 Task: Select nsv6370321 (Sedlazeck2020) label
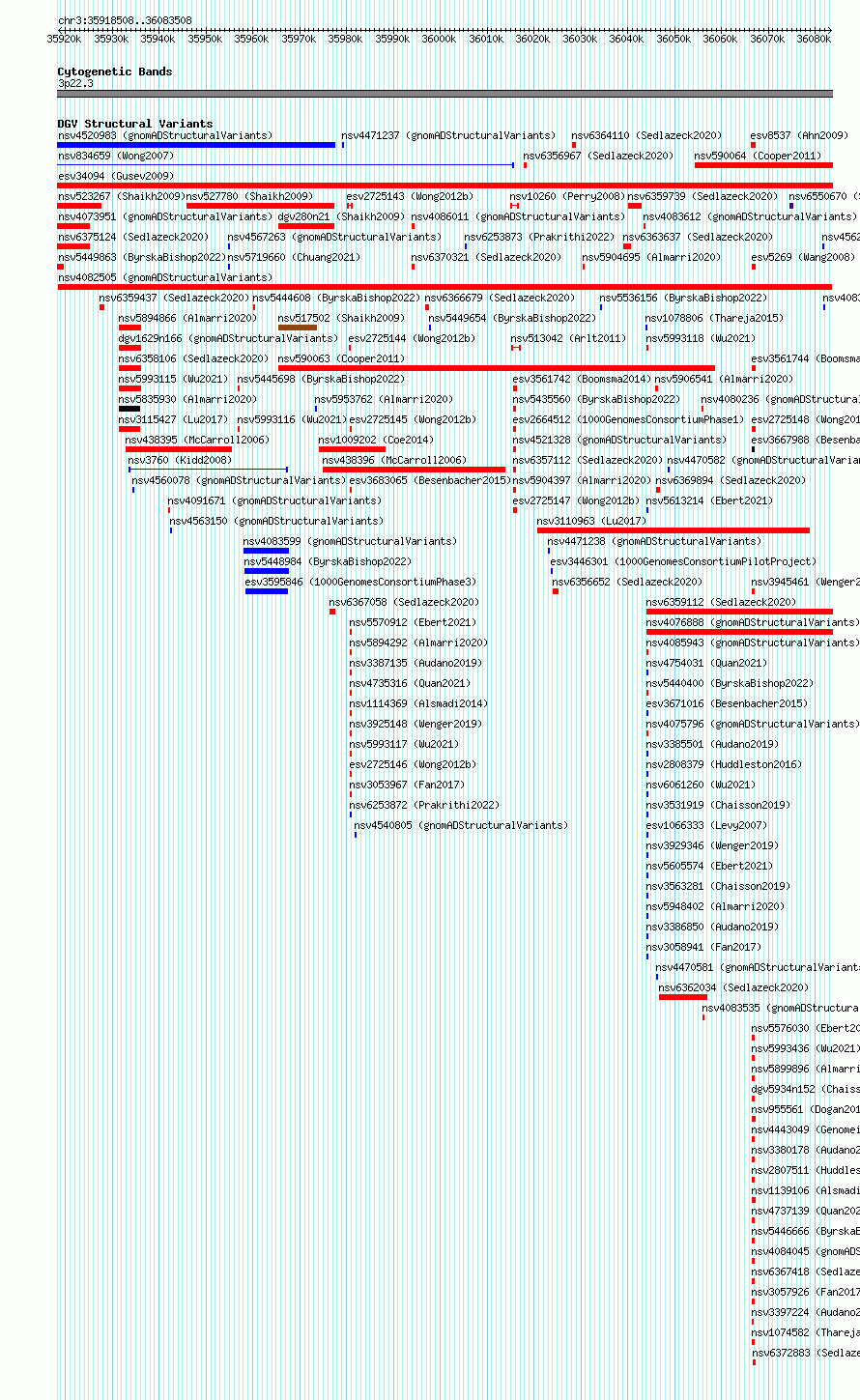point(486,257)
